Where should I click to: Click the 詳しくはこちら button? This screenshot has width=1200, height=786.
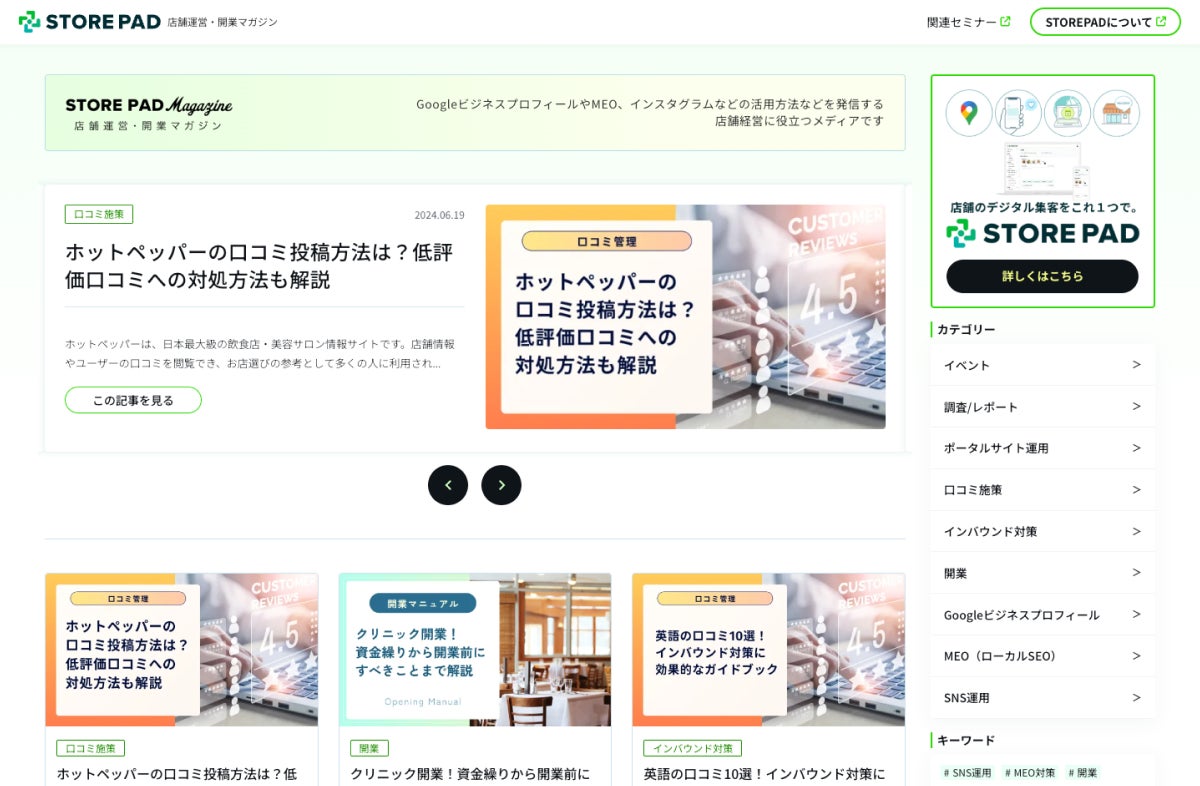1042,276
